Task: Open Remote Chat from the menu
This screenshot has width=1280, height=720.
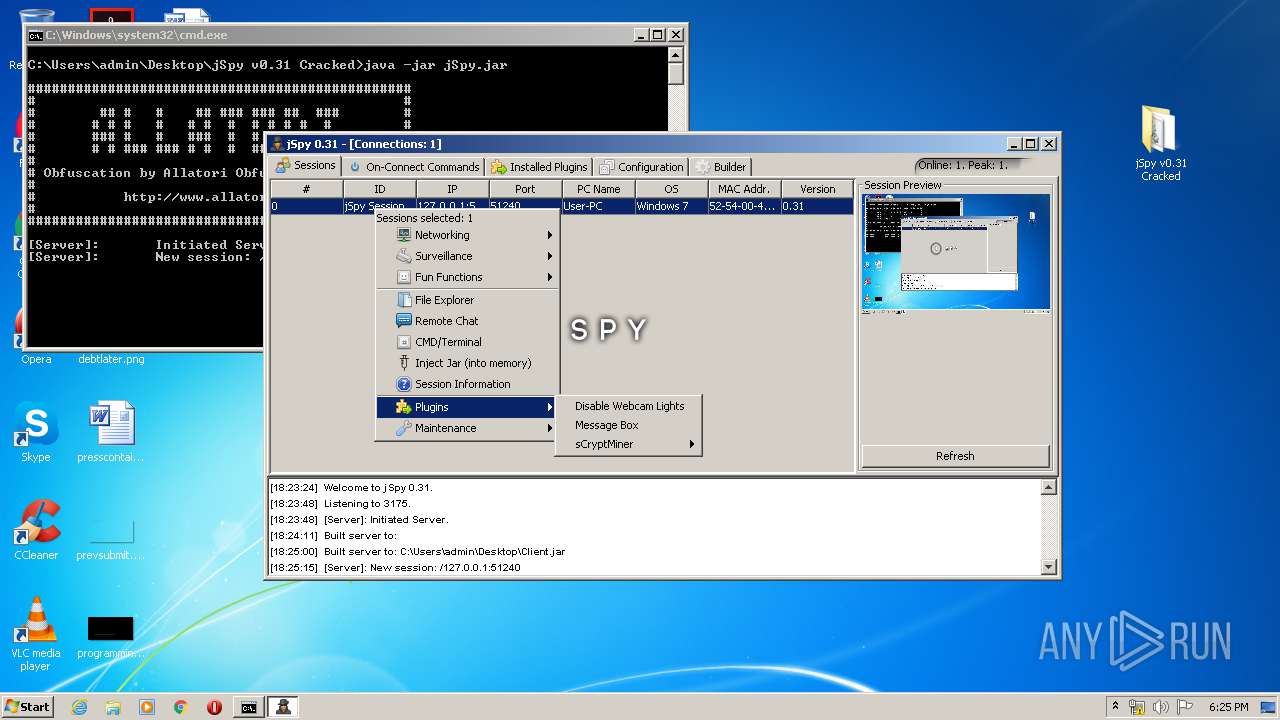Action: 467,321
